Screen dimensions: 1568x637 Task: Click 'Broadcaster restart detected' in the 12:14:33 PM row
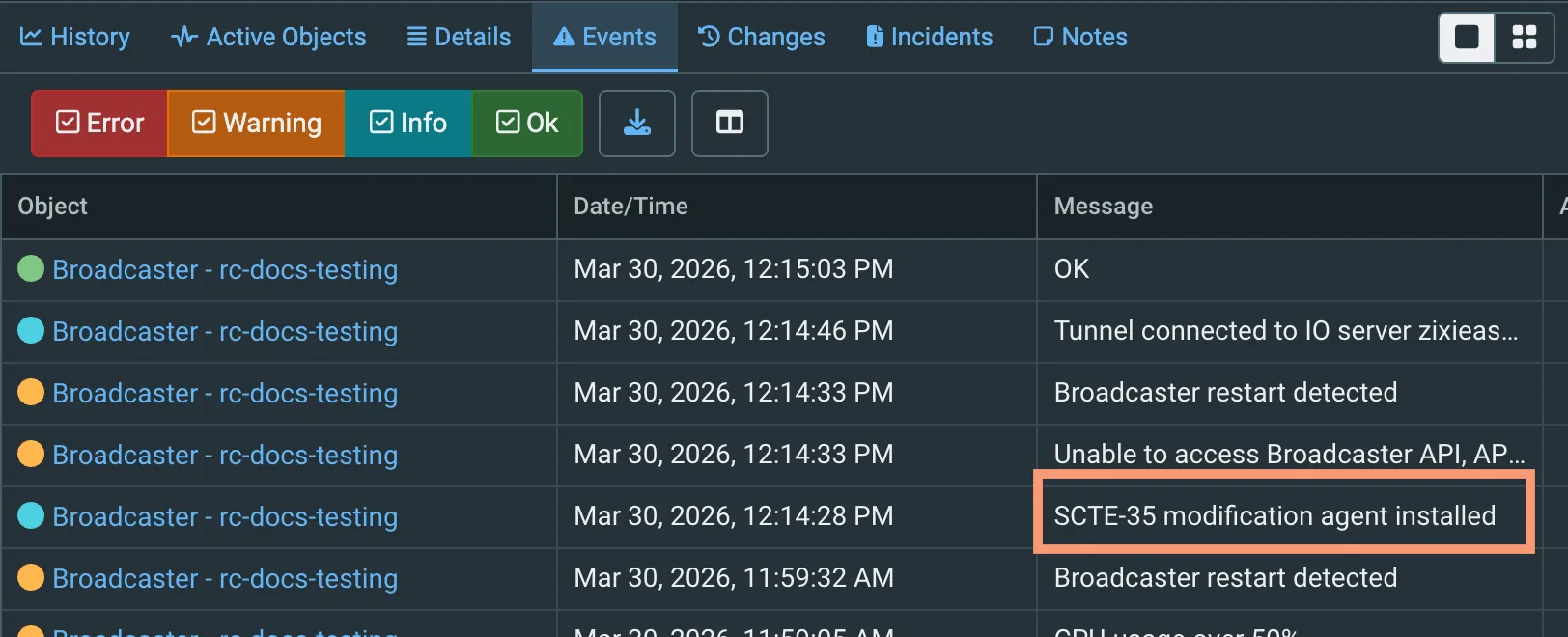(x=1225, y=392)
